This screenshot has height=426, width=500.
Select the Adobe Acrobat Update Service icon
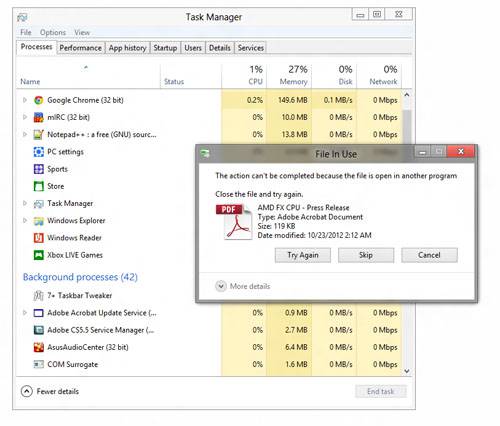[39, 313]
